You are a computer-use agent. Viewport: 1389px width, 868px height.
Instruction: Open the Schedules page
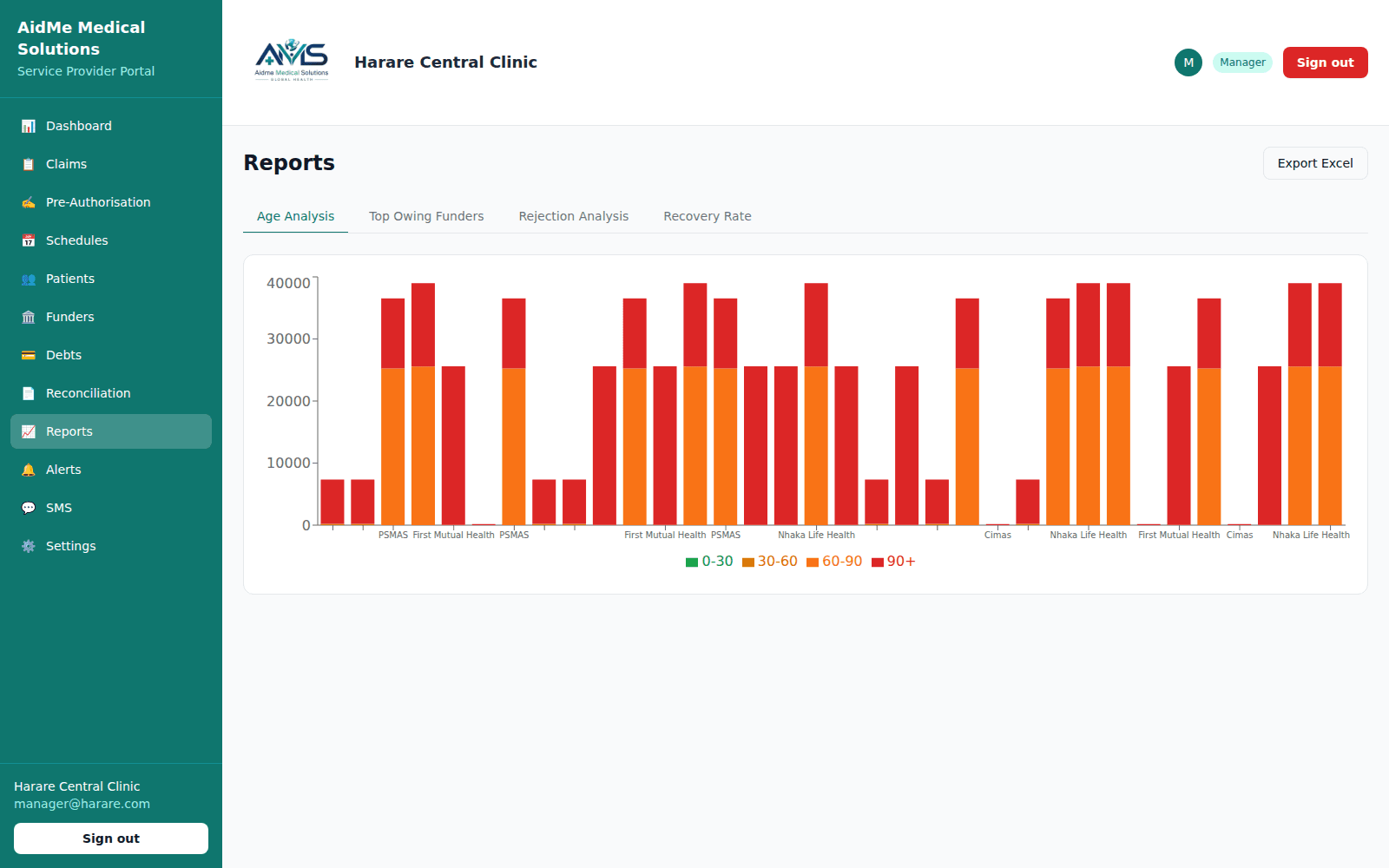point(111,240)
